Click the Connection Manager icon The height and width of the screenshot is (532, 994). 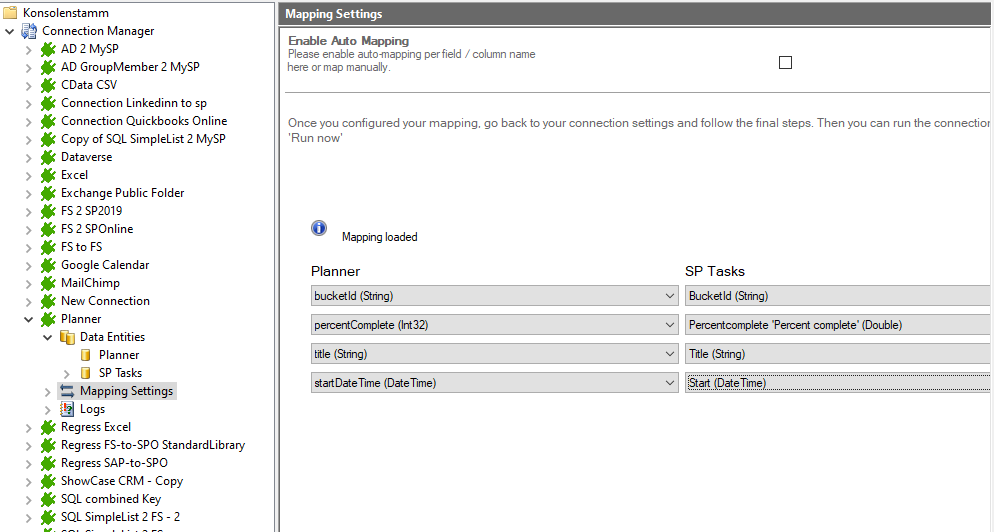[29, 31]
